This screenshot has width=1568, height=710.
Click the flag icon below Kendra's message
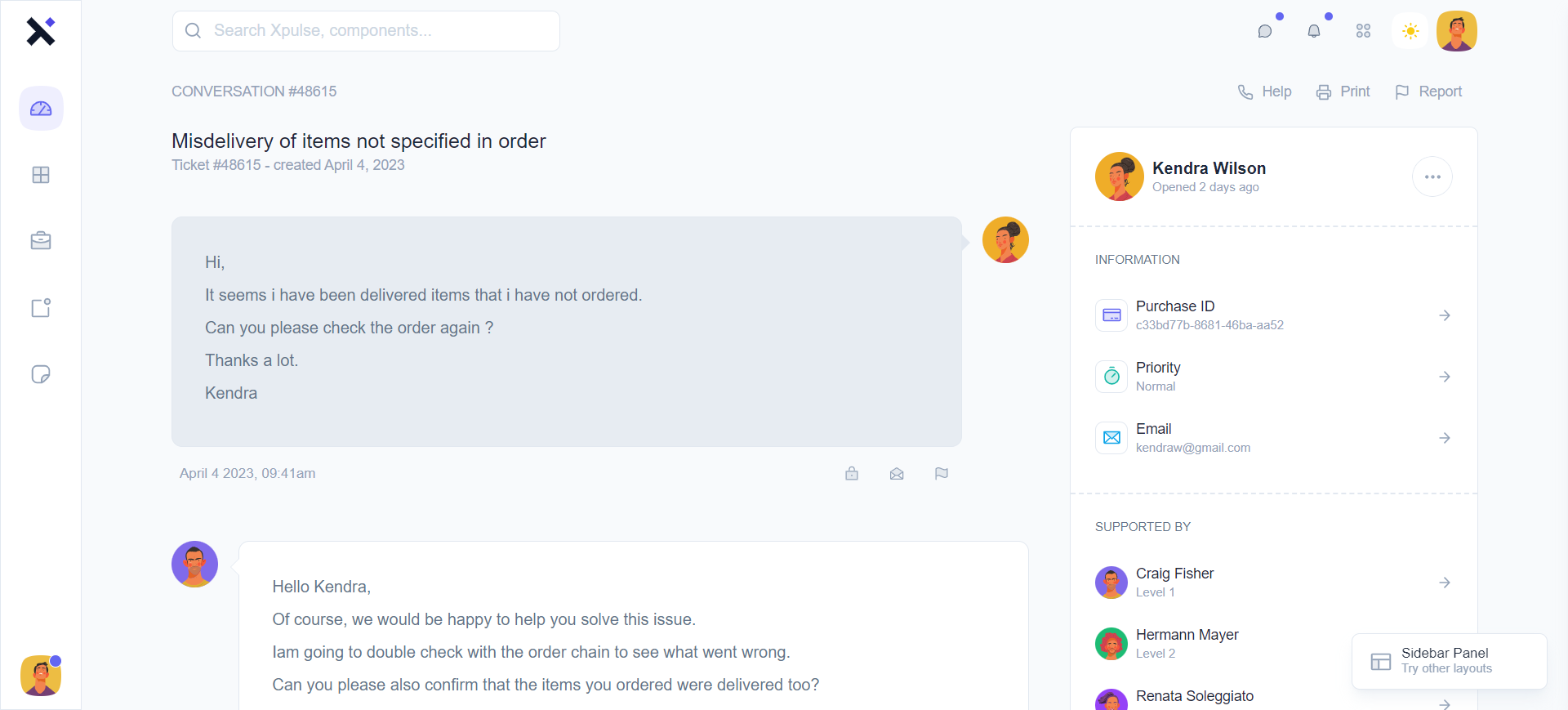point(942,474)
